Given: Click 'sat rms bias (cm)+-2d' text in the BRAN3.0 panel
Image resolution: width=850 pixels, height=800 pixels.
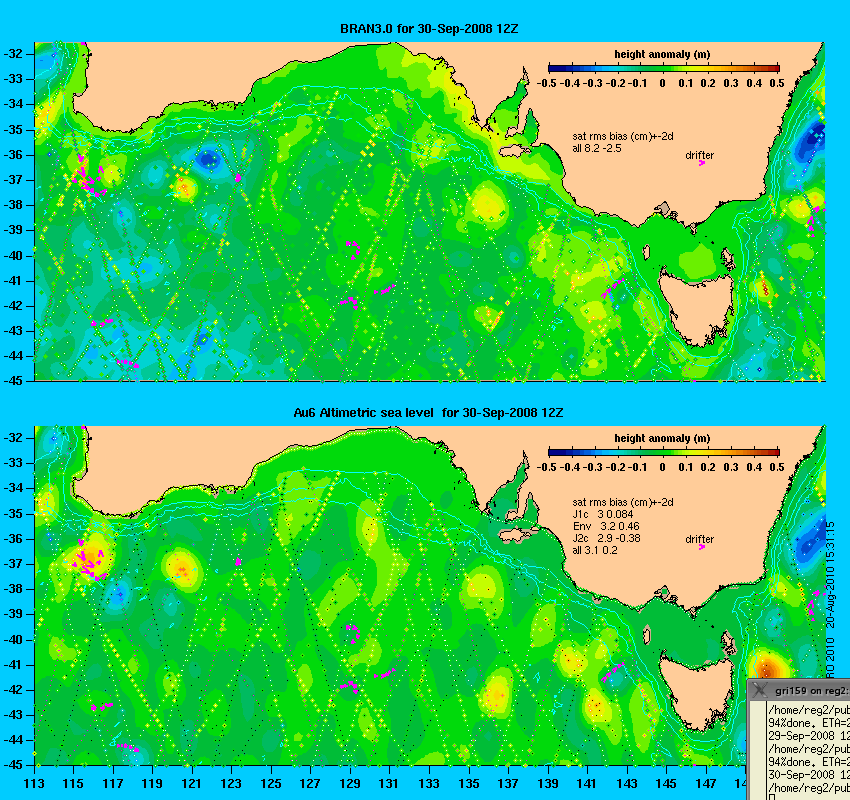Looking at the screenshot, I should 623,137.
